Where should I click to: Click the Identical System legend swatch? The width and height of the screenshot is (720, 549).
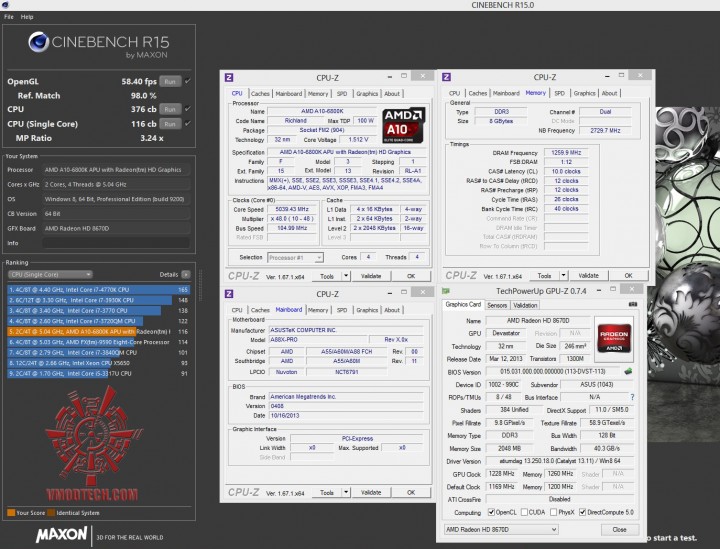pos(51,513)
